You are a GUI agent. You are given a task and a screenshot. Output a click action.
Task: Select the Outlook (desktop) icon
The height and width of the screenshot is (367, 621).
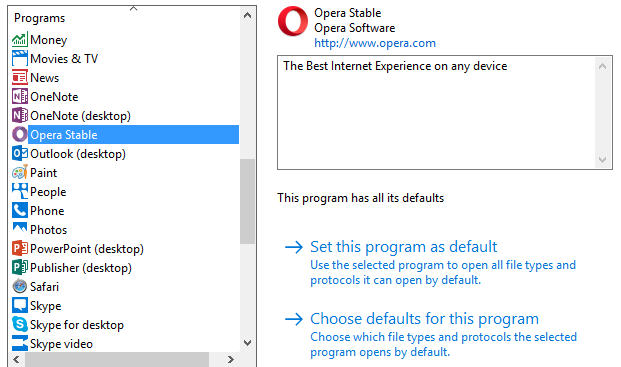(19, 154)
